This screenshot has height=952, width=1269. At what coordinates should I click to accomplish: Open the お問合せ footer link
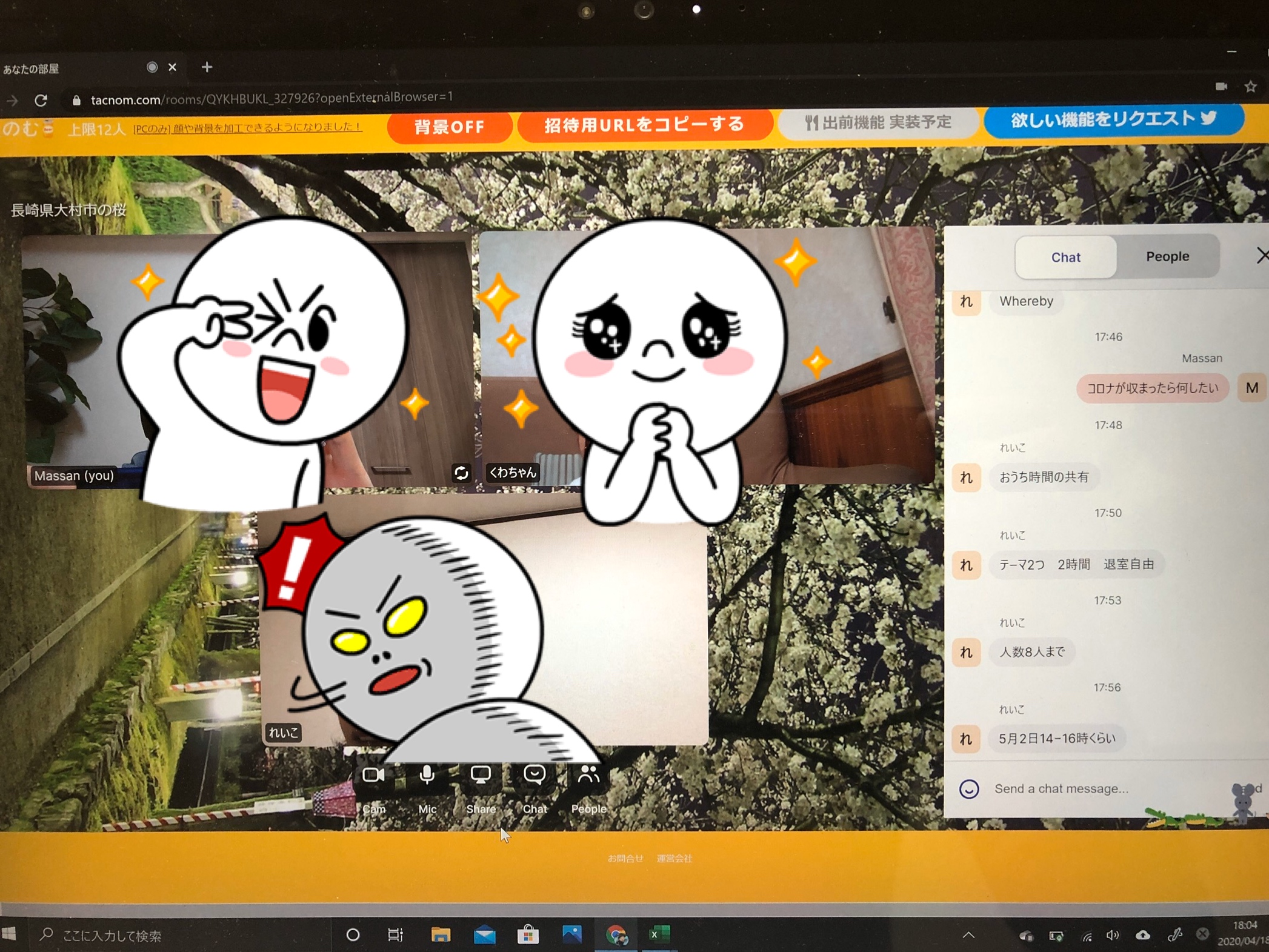[x=625, y=858]
